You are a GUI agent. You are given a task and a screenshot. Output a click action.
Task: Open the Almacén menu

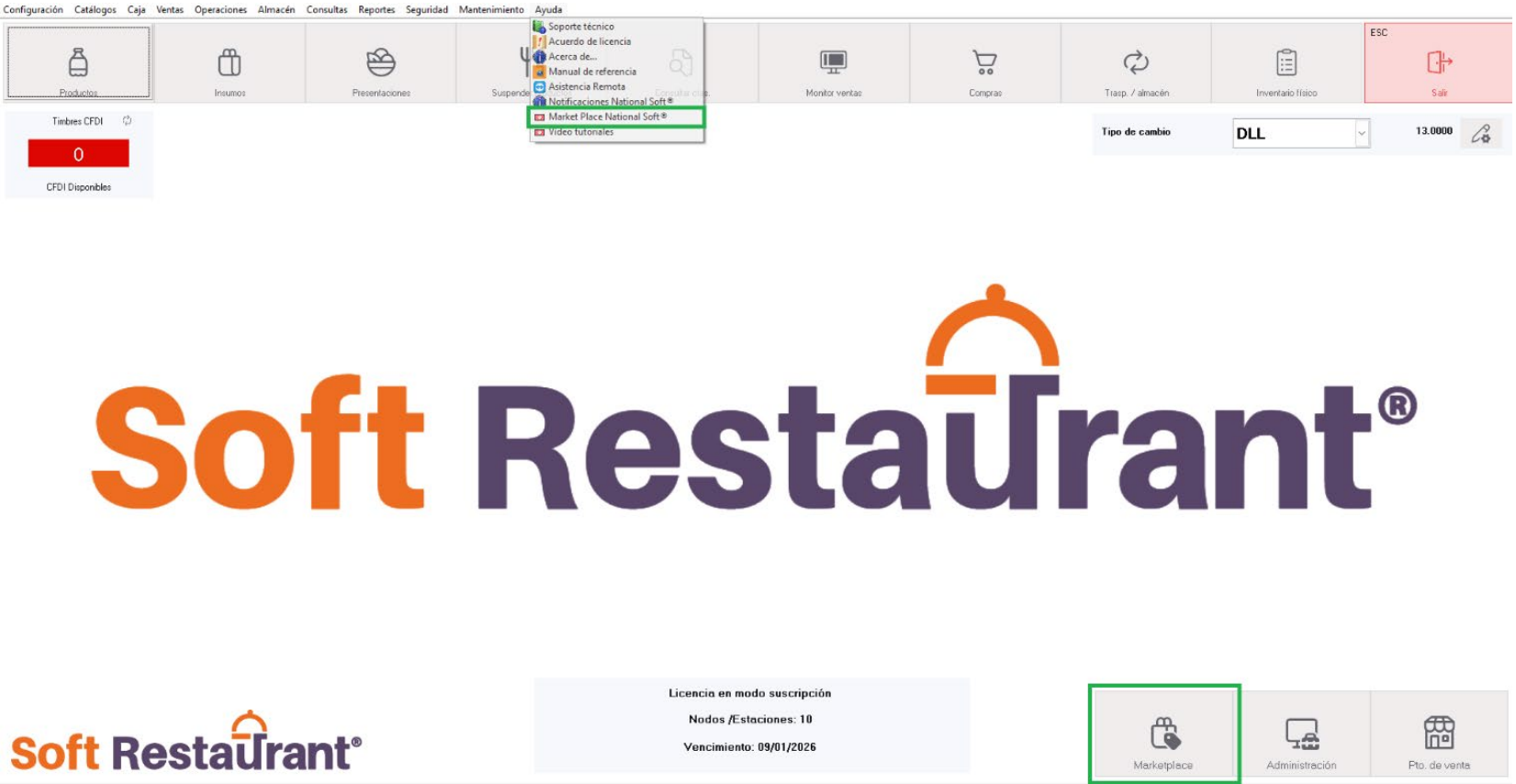[276, 9]
